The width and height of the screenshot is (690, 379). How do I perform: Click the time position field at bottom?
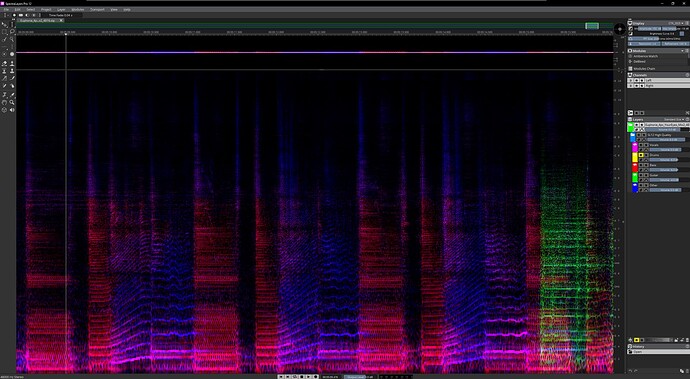point(331,377)
